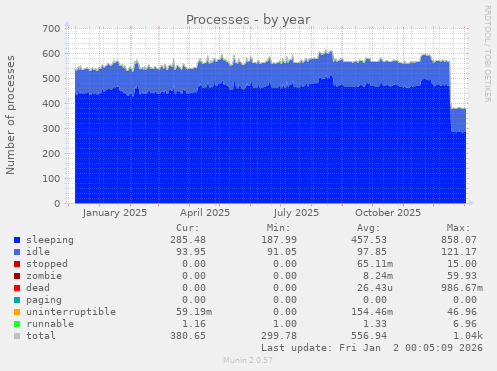Click the paging legend color swatch
This screenshot has height=371, width=497.
[x=17, y=300]
